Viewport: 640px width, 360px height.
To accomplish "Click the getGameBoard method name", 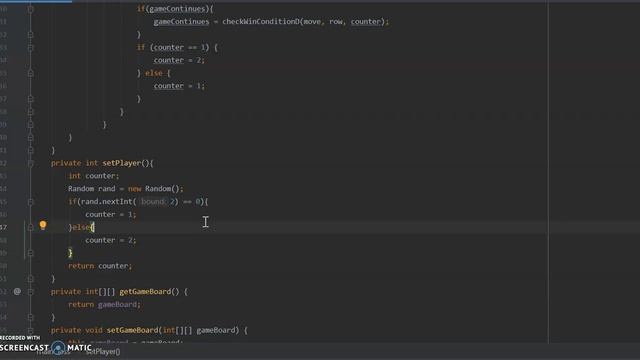I will (x=145, y=291).
